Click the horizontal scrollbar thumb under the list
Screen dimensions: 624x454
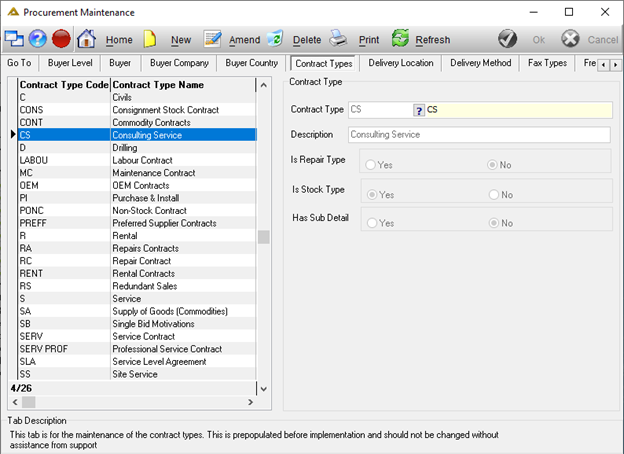(x=28, y=402)
